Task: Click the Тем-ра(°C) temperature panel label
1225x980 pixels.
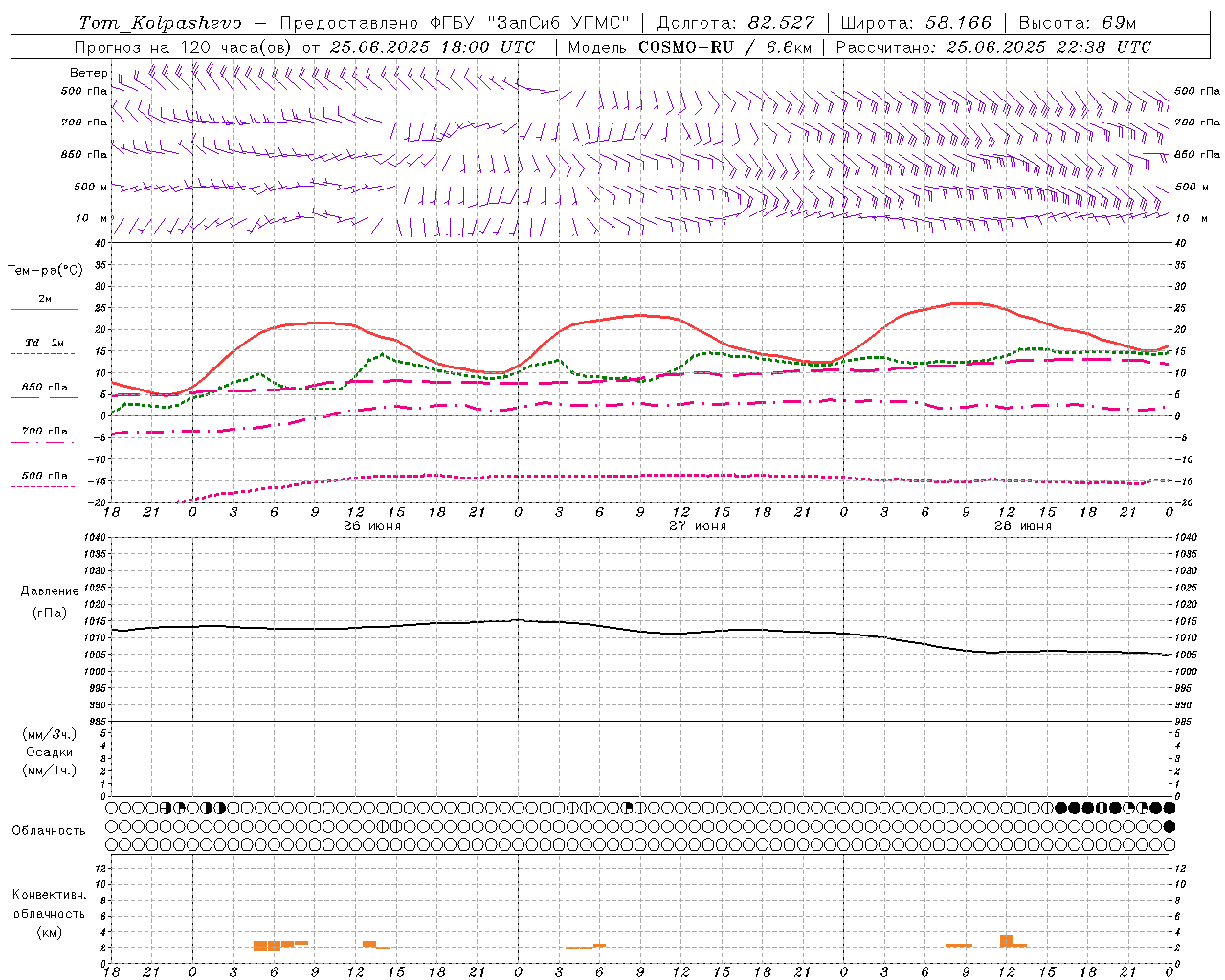Action: (x=45, y=271)
